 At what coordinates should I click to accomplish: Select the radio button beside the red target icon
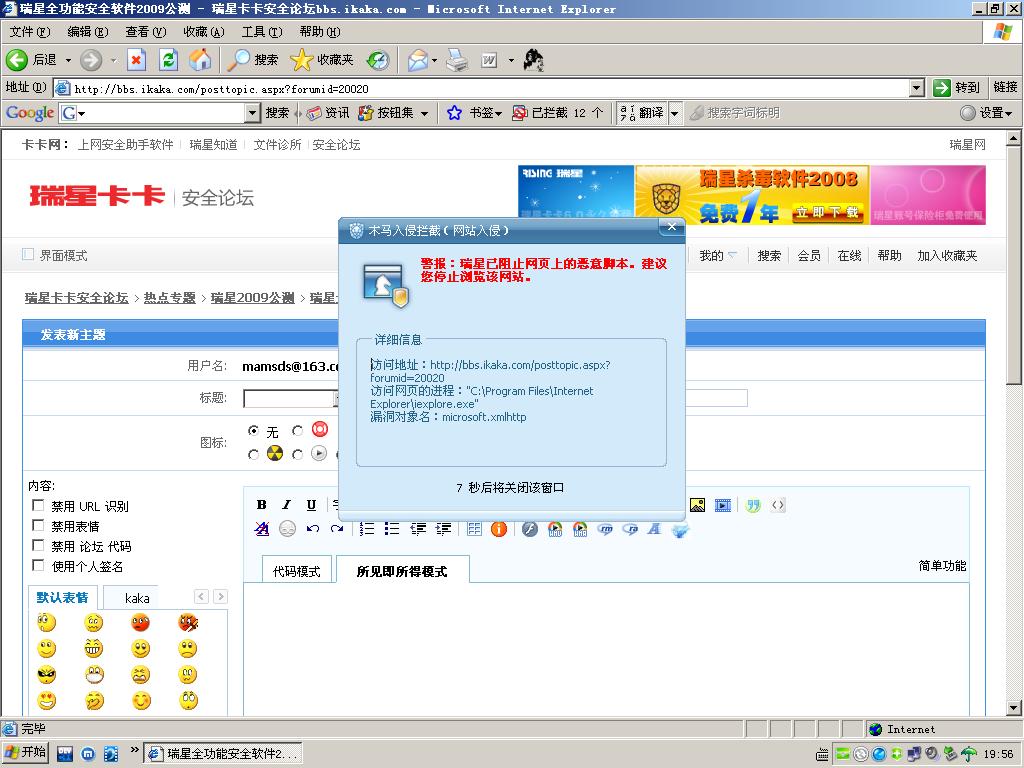coord(298,430)
